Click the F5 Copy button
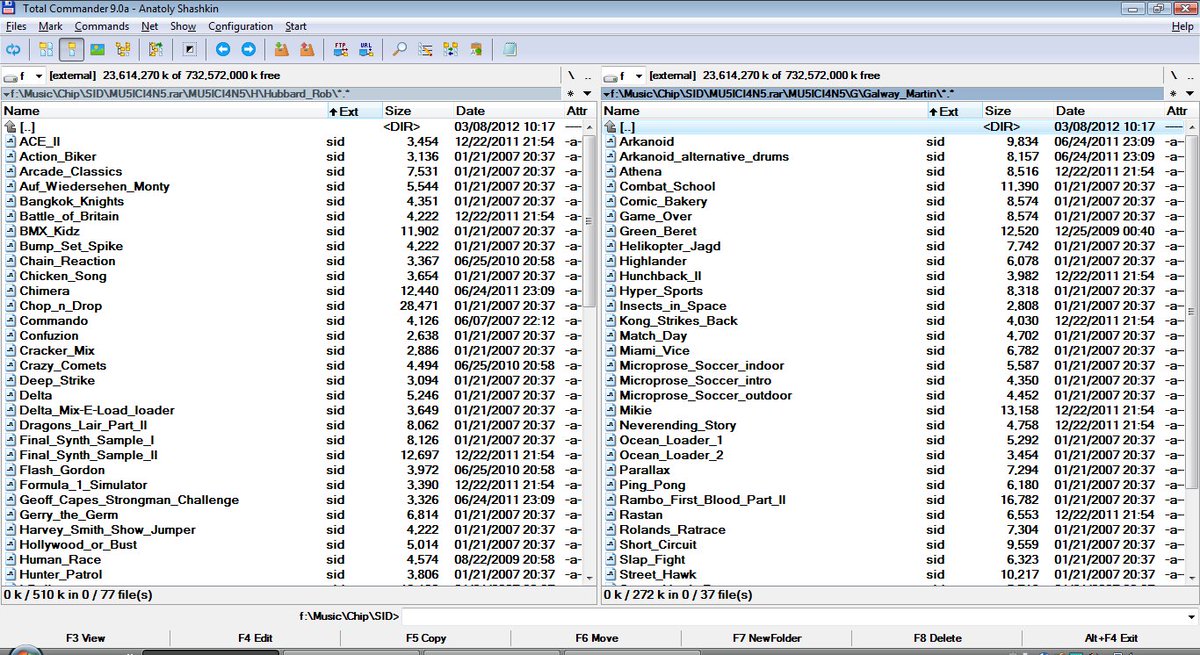This screenshot has height=655, width=1200. [427, 637]
